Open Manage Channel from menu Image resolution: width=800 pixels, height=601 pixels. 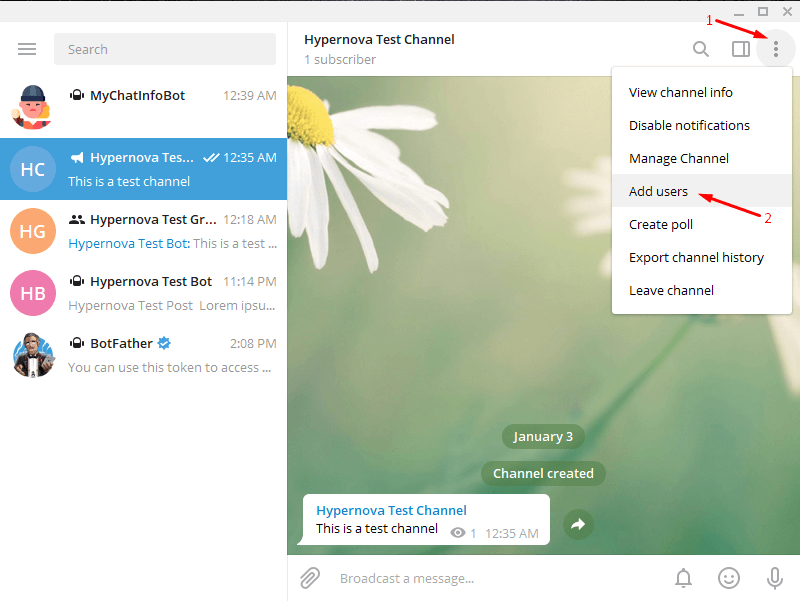679,158
